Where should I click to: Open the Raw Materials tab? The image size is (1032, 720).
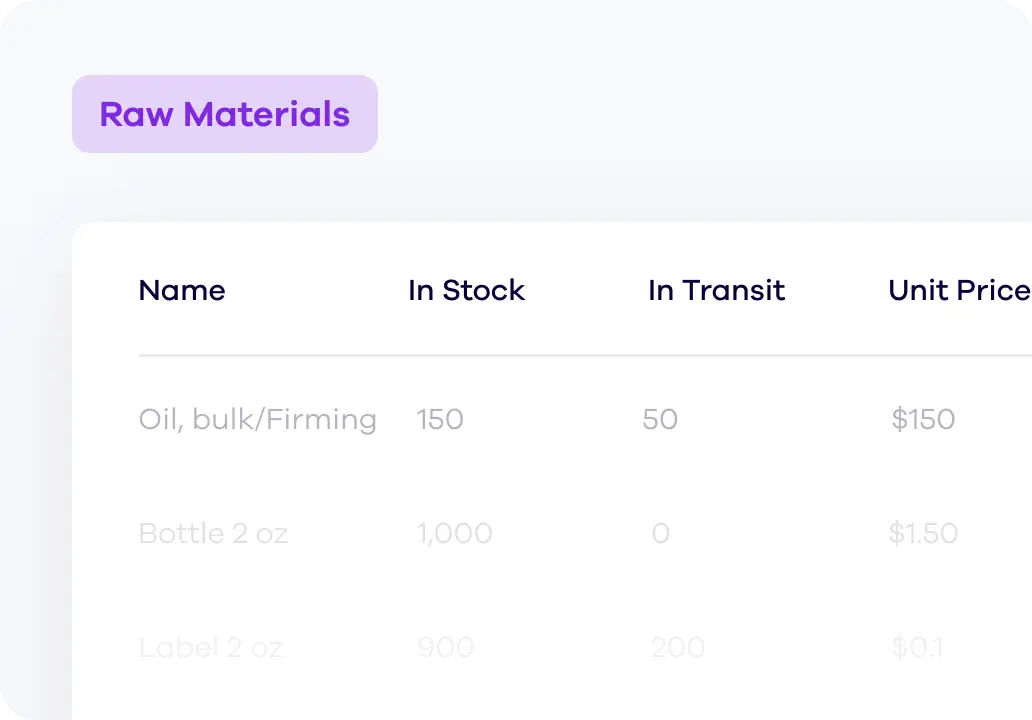coord(225,114)
